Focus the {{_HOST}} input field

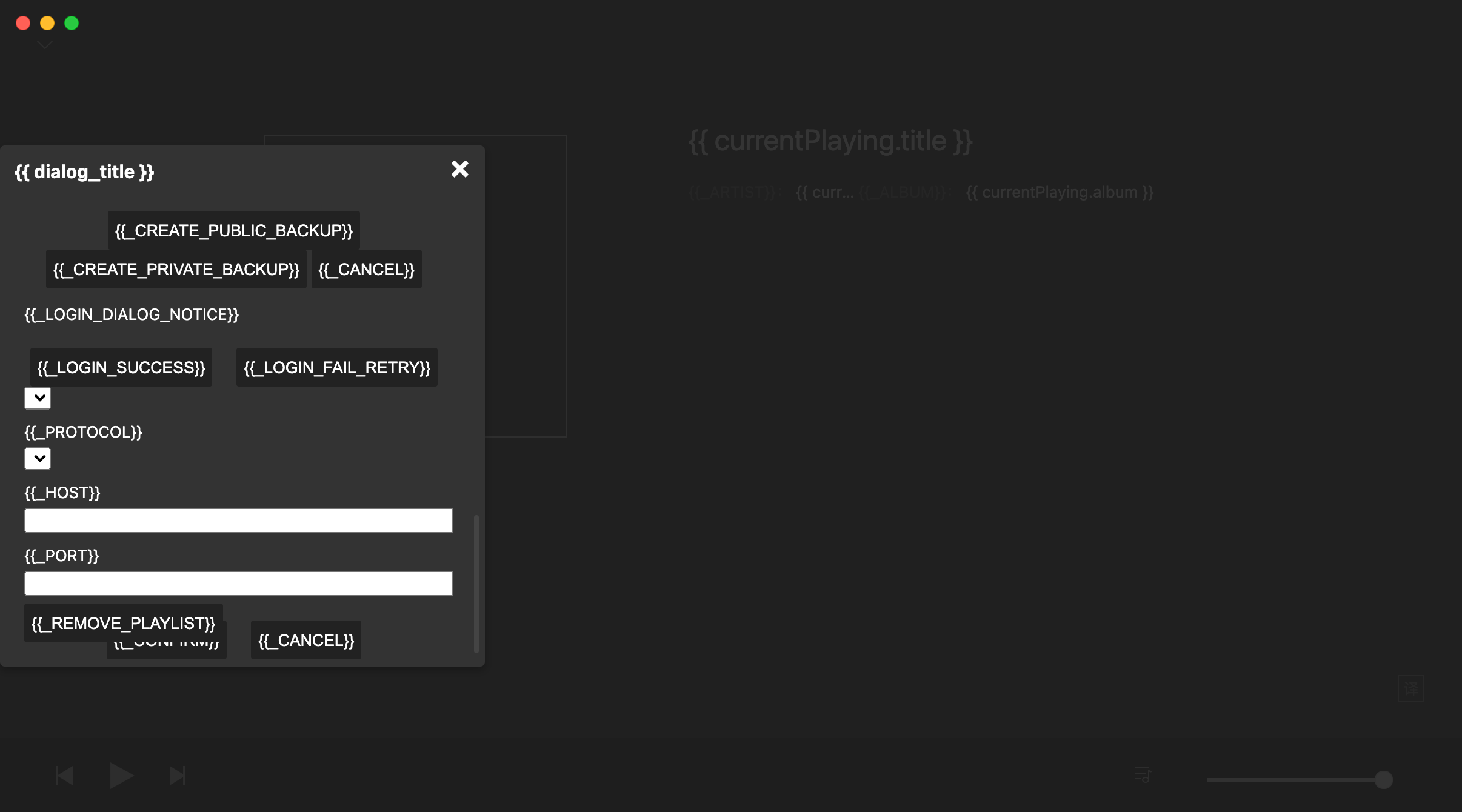coord(239,521)
